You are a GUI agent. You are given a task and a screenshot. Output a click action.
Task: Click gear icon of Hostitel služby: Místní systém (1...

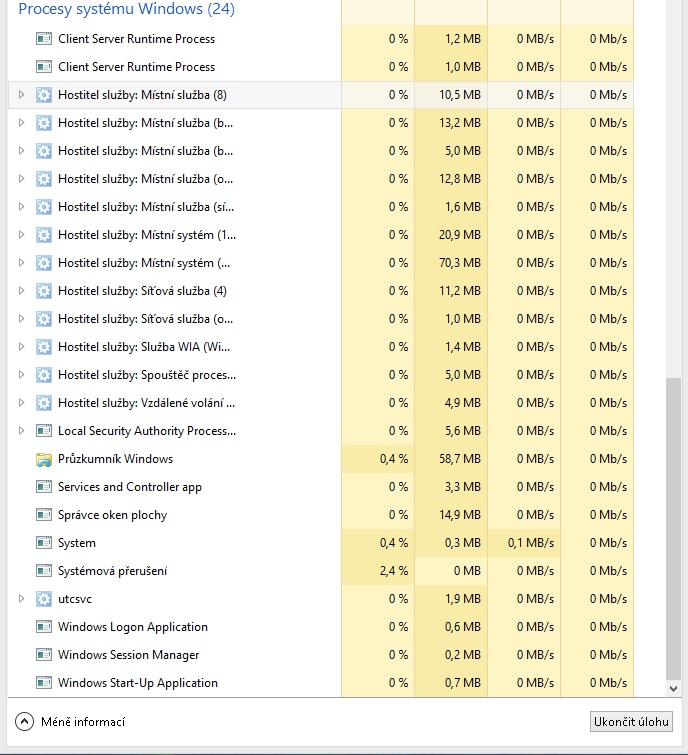pos(44,235)
